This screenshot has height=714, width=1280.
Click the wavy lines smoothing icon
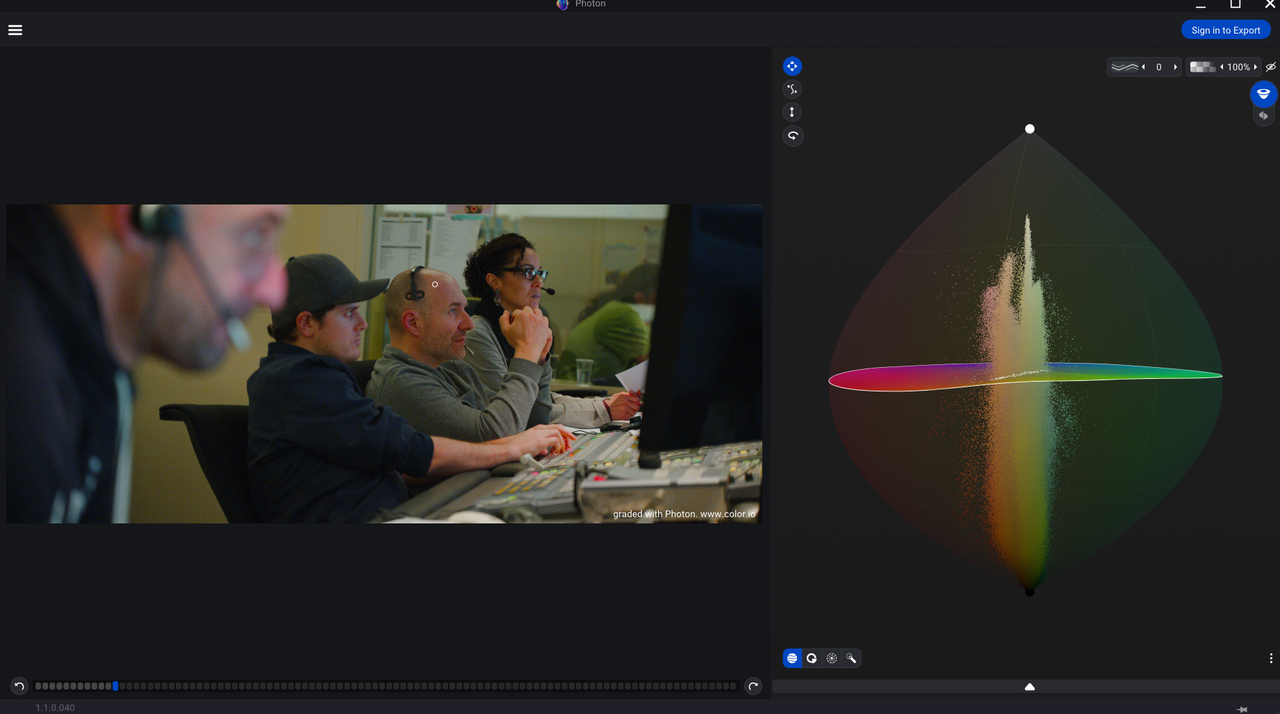pyautogui.click(x=1125, y=67)
